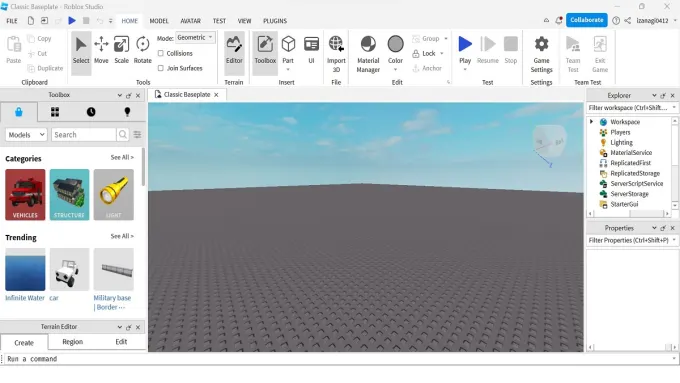Open the Region tab in Terrain Editor
The image size is (680, 383).
pyautogui.click(x=72, y=342)
